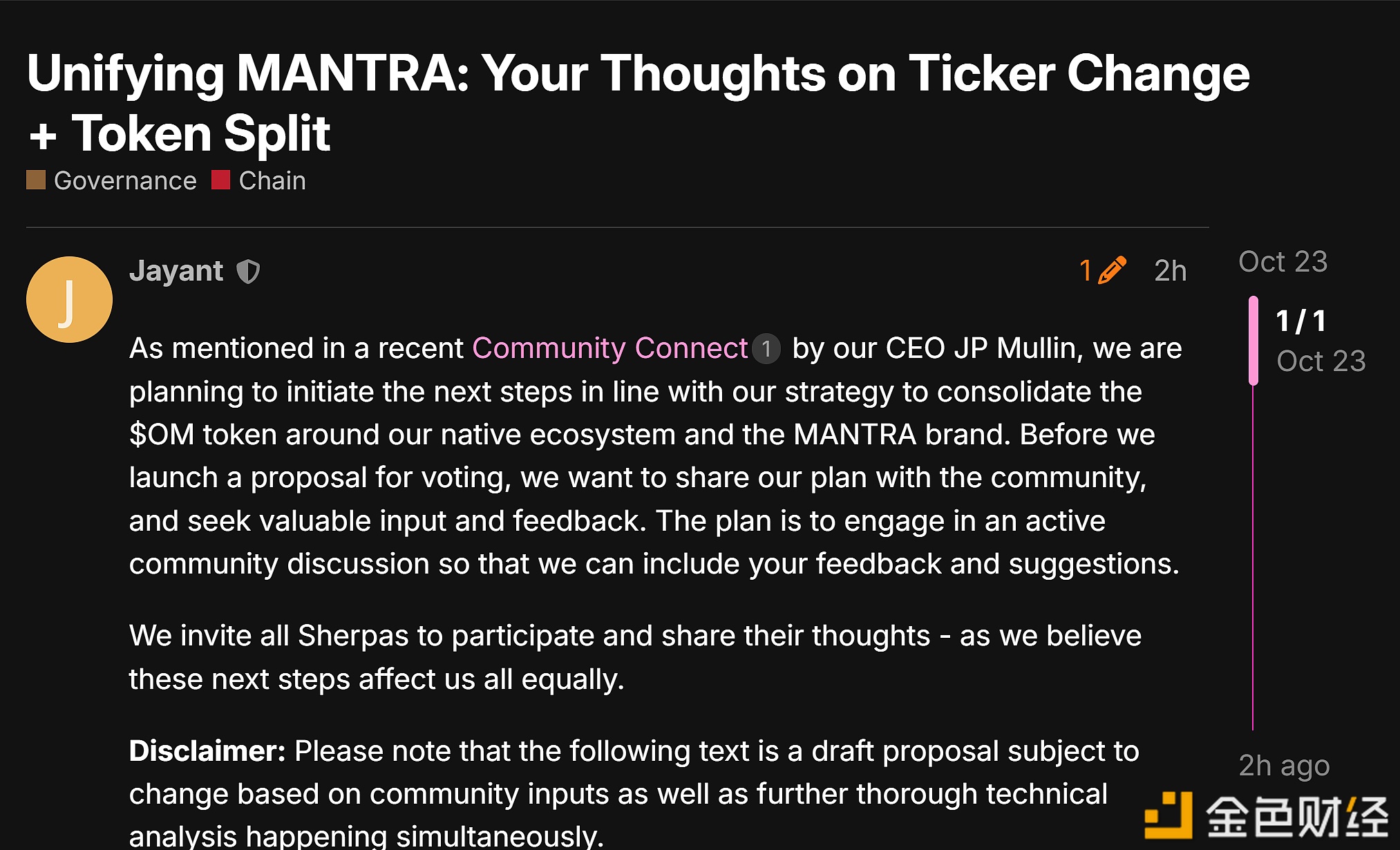Click the moderator shield icon beside Jayant
Viewport: 1400px width, 850px height.
click(x=248, y=272)
